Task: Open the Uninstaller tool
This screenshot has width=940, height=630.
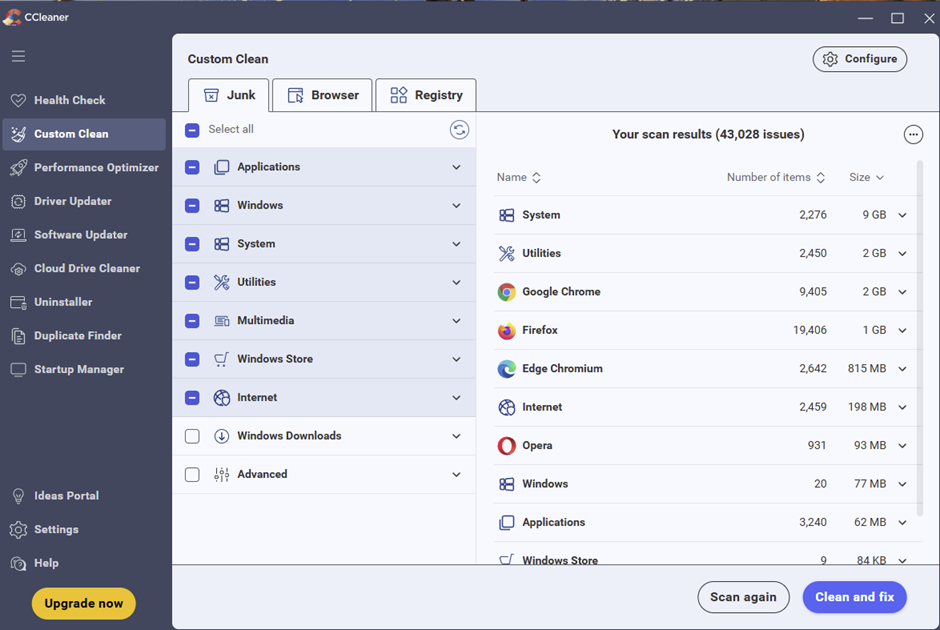Action: point(63,302)
